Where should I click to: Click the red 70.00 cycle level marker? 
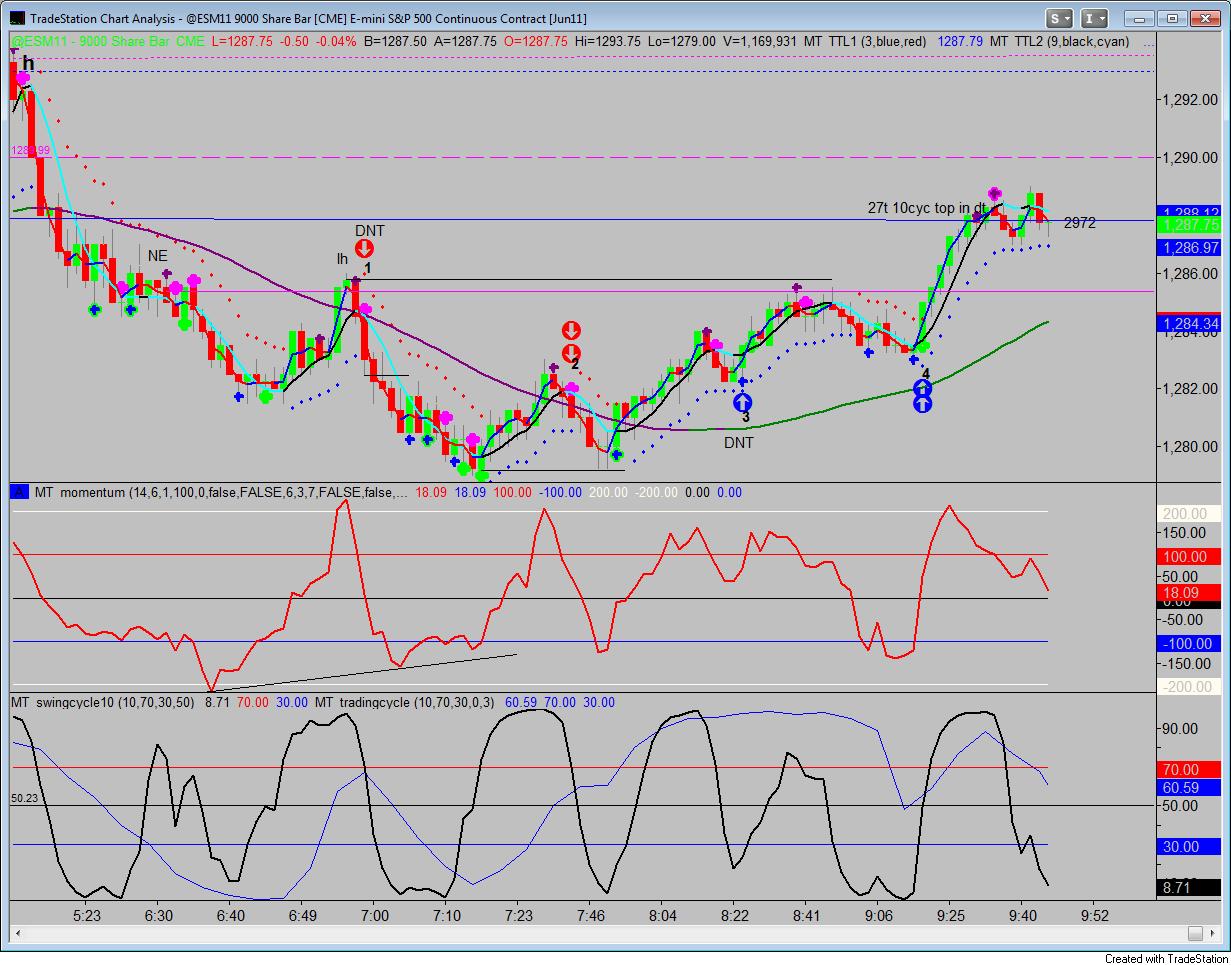[x=1188, y=769]
